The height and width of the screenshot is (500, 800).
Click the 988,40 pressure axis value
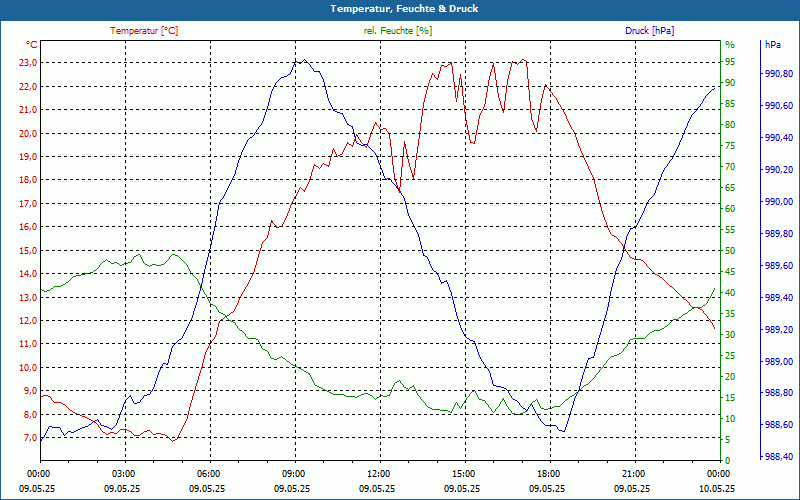(x=779, y=457)
